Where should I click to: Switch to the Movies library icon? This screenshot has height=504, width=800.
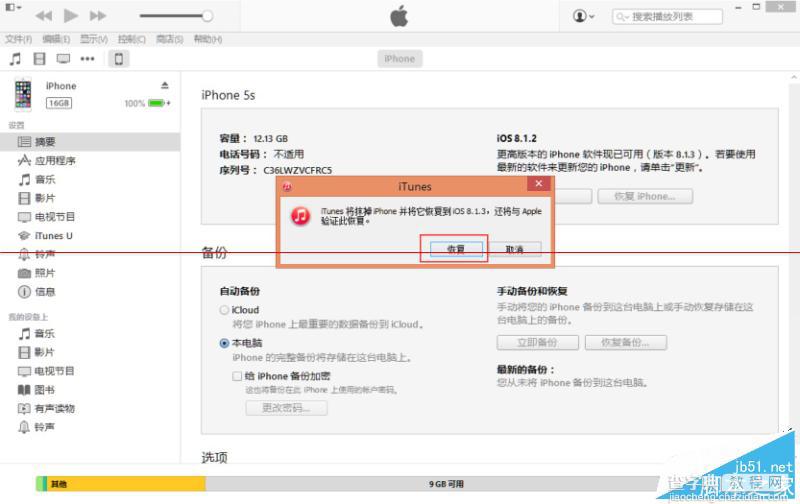(39, 59)
